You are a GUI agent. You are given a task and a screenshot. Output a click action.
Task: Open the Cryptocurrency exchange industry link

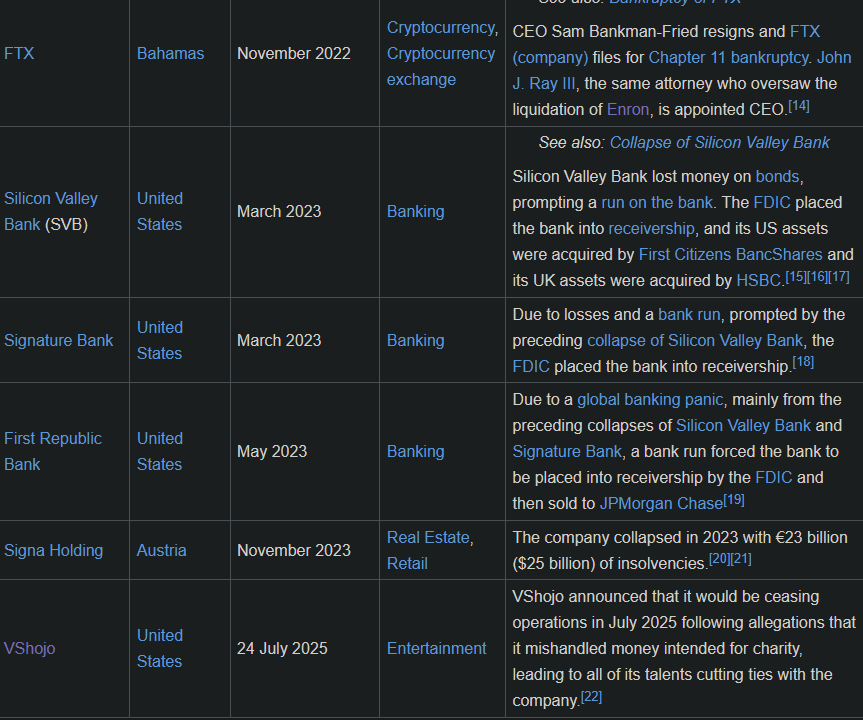[x=441, y=67]
